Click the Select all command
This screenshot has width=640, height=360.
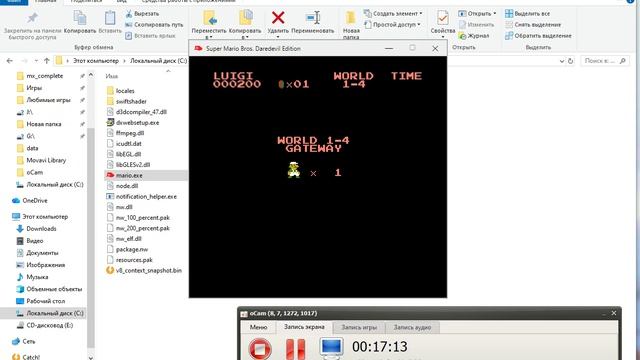point(527,13)
